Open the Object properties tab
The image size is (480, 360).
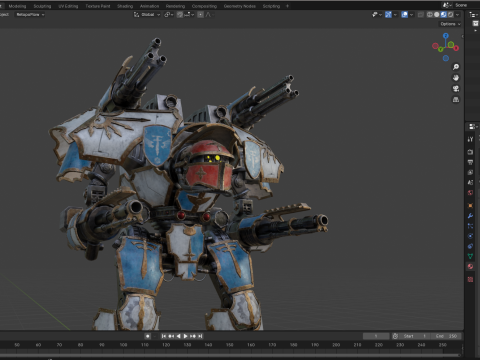pyautogui.click(x=470, y=205)
